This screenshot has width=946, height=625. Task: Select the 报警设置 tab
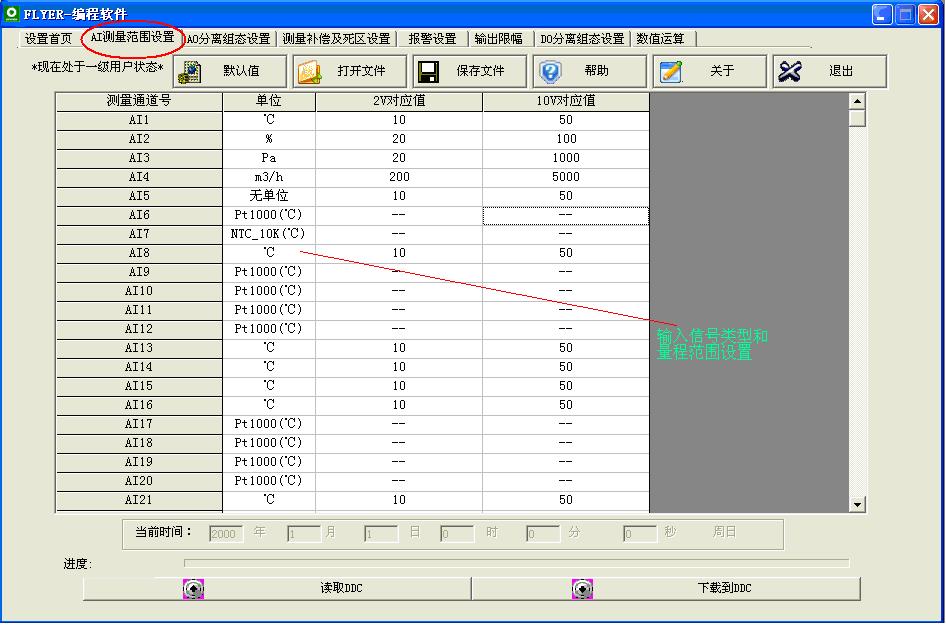tap(432, 39)
